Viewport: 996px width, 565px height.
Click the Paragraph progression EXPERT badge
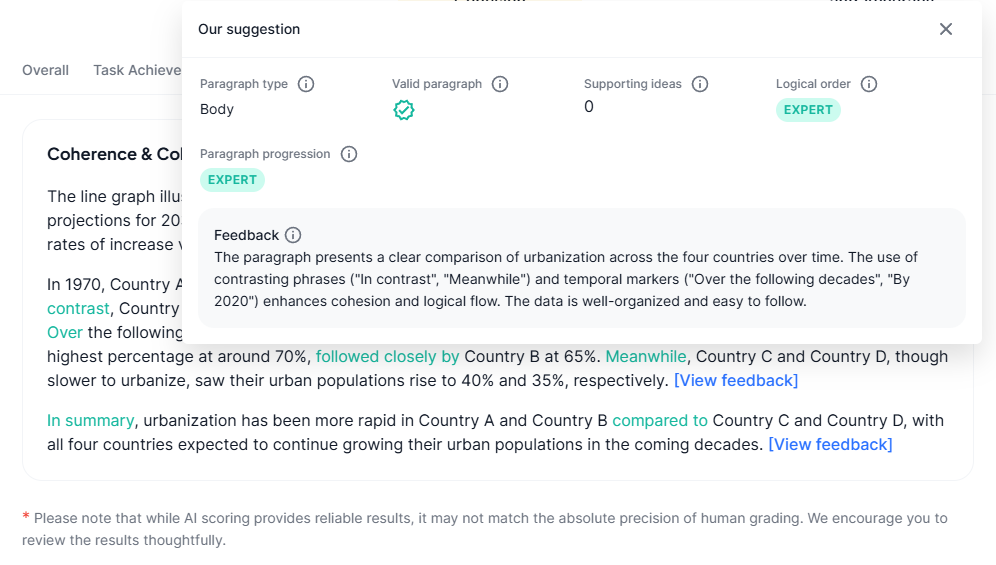[232, 180]
